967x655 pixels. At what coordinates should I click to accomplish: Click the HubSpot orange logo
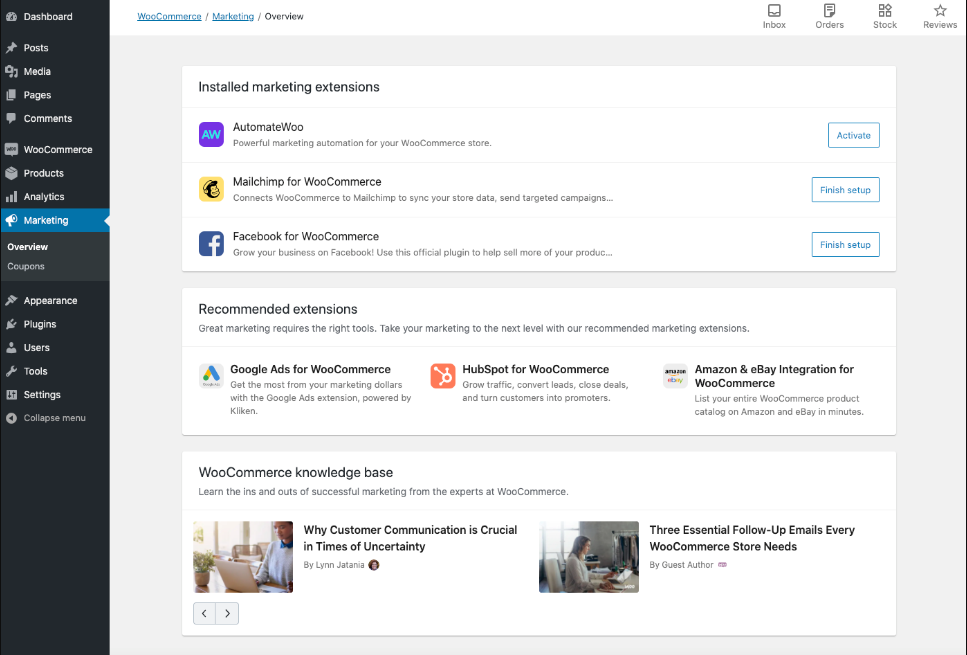(x=443, y=376)
